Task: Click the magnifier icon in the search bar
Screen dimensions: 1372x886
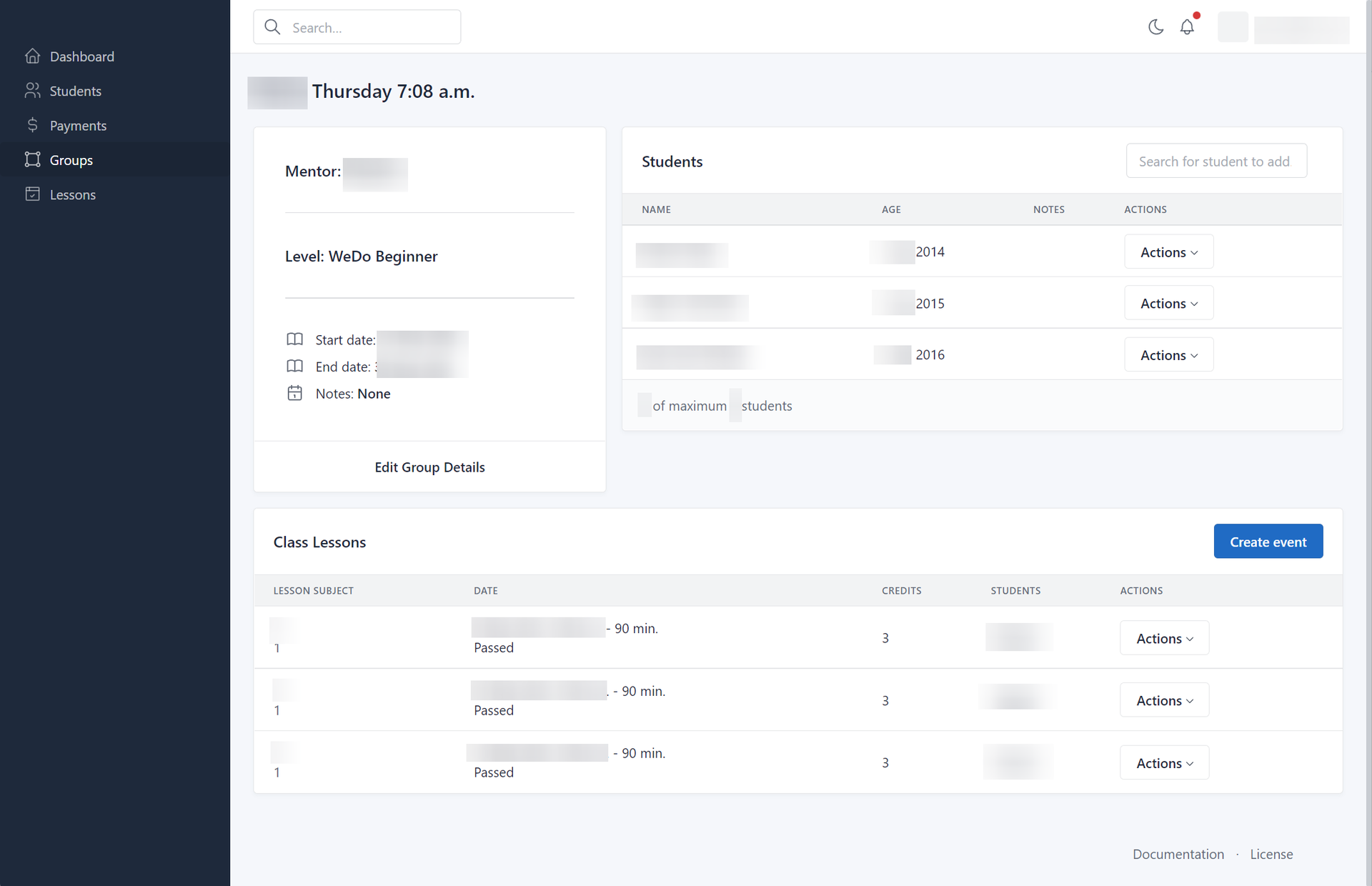Action: [272, 26]
